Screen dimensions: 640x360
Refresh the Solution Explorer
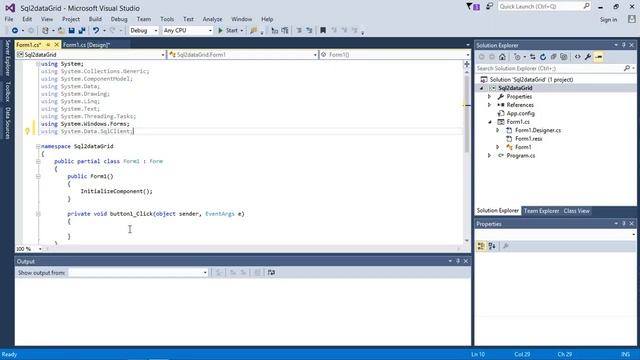pos(543,57)
